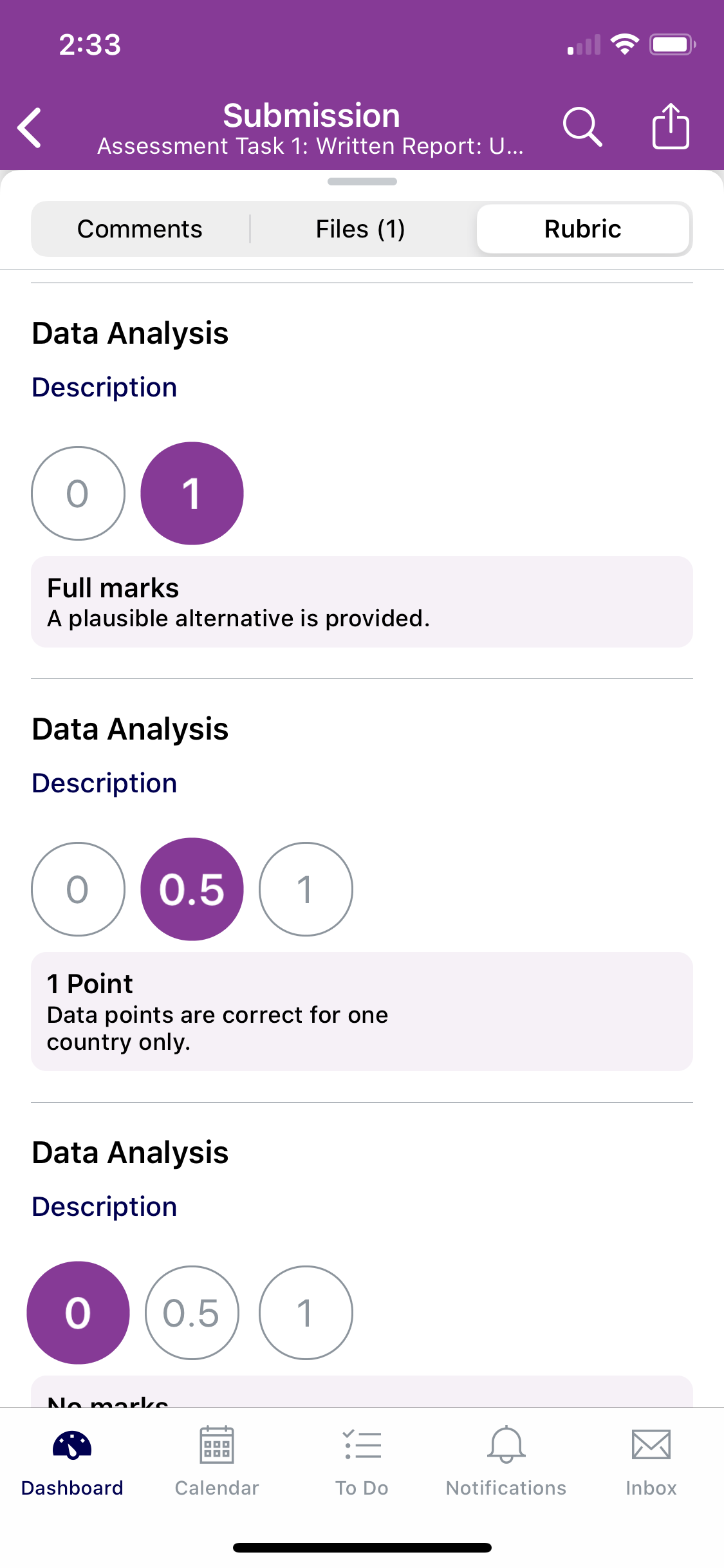Image resolution: width=724 pixels, height=1568 pixels.
Task: Open the Dashboard tab icon
Action: click(72, 1445)
